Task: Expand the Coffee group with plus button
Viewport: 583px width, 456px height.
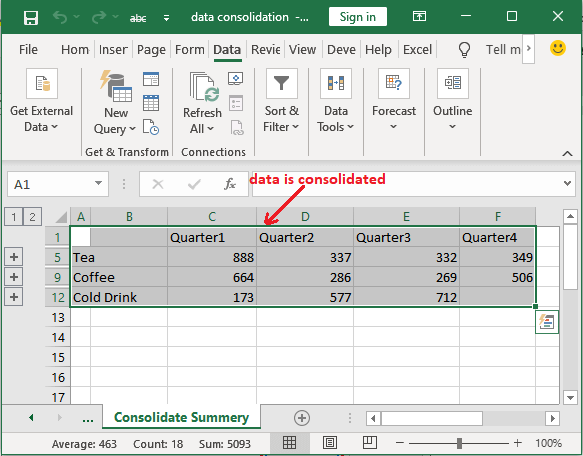Action: [14, 277]
